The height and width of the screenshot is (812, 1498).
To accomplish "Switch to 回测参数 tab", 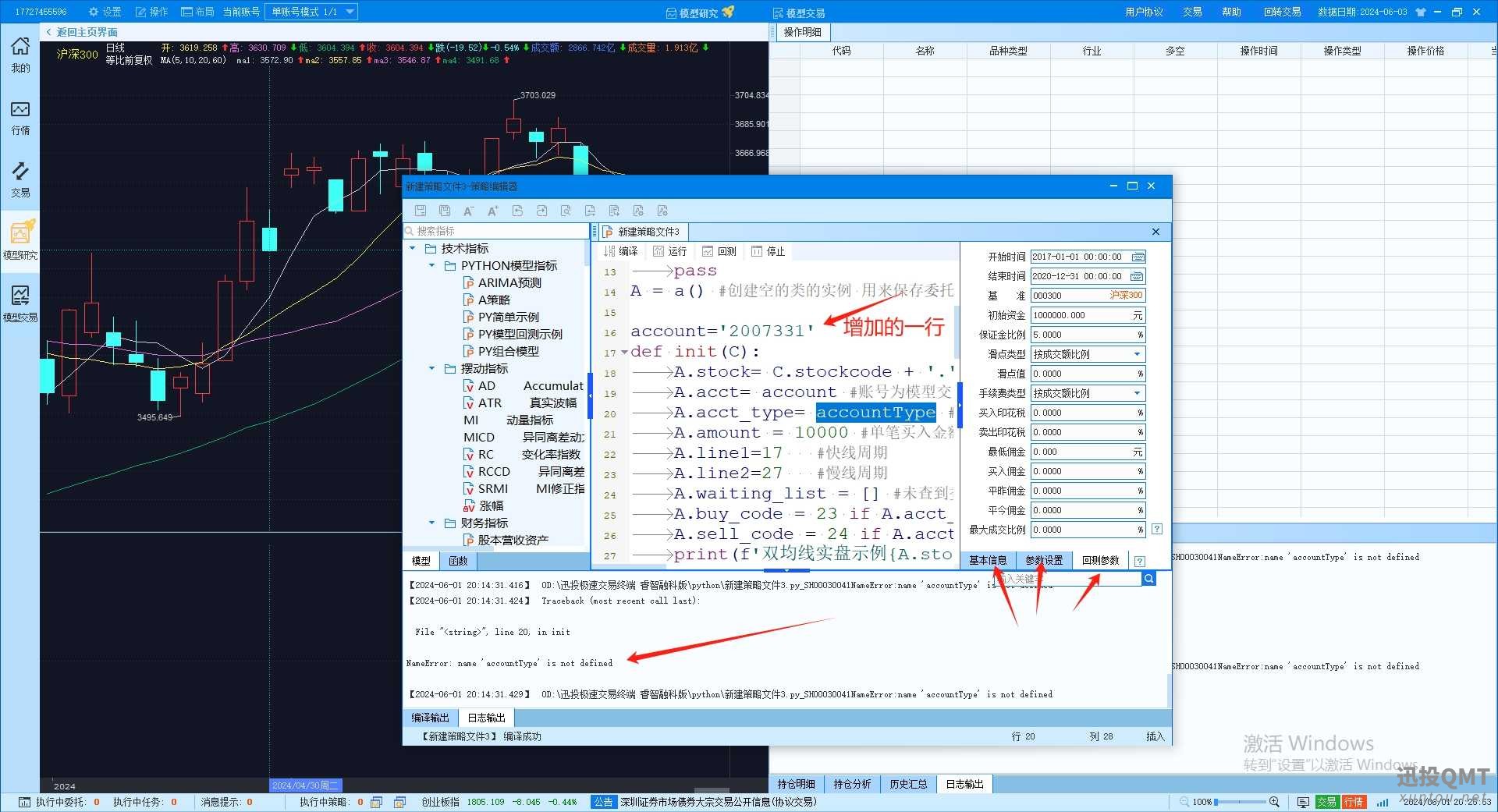I will (1100, 561).
